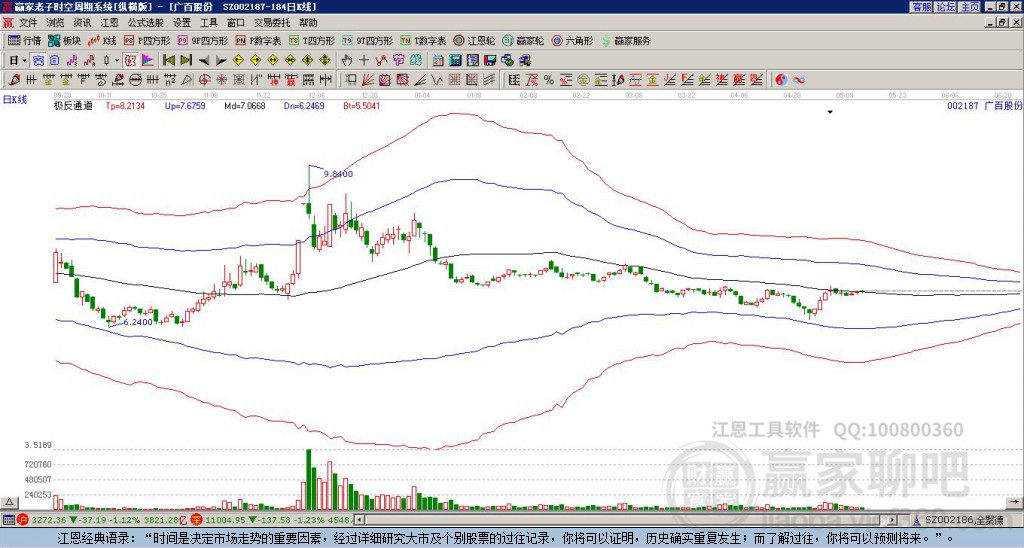Image resolution: width=1024 pixels, height=548 pixels.
Task: Click the 论坛 button
Action: (x=945, y=7)
